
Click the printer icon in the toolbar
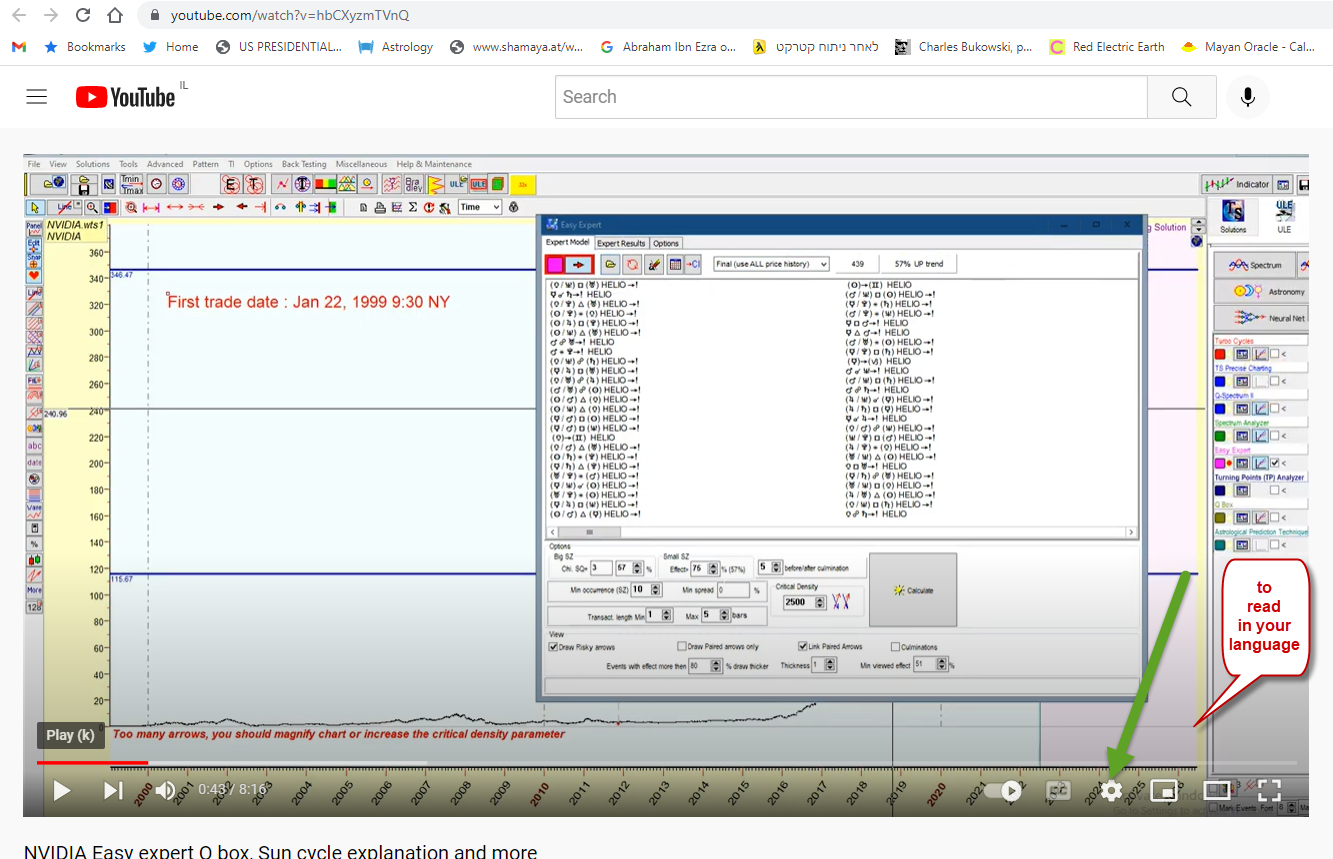tap(381, 207)
